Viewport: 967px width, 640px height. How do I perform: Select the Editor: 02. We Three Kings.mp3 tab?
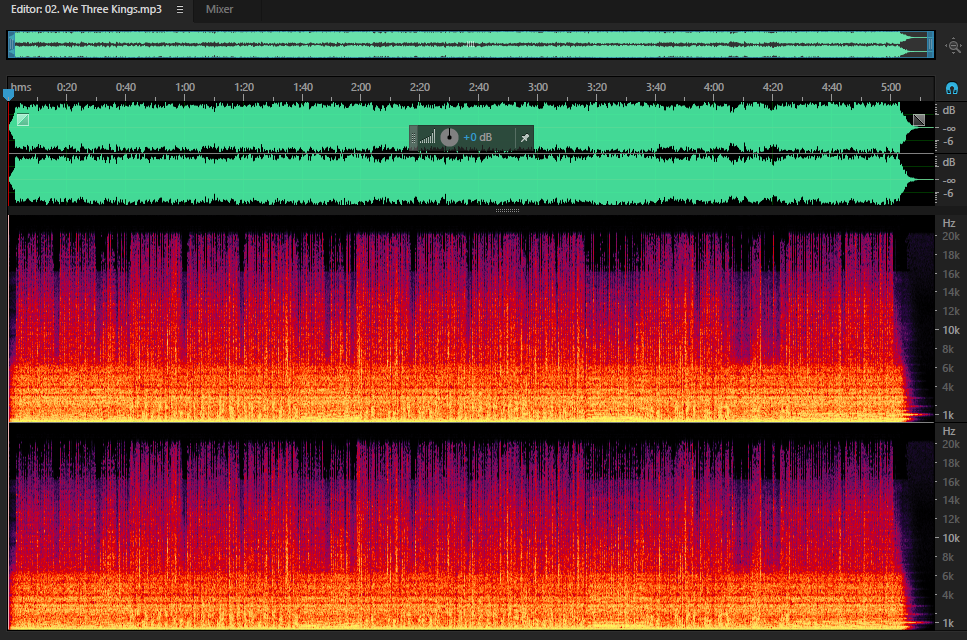[x=86, y=9]
